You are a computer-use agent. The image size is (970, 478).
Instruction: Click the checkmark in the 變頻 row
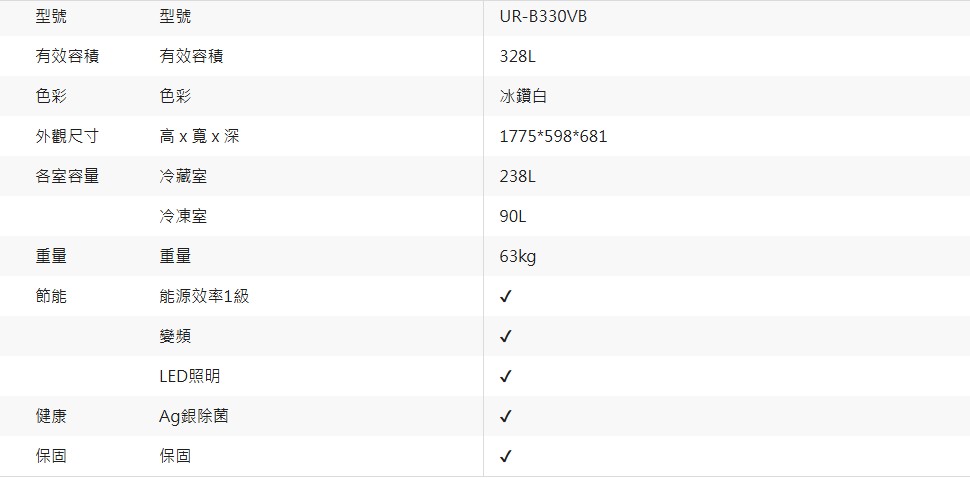[x=506, y=337]
